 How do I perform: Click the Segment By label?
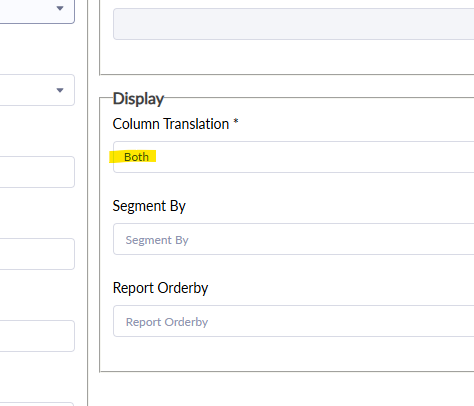click(149, 206)
